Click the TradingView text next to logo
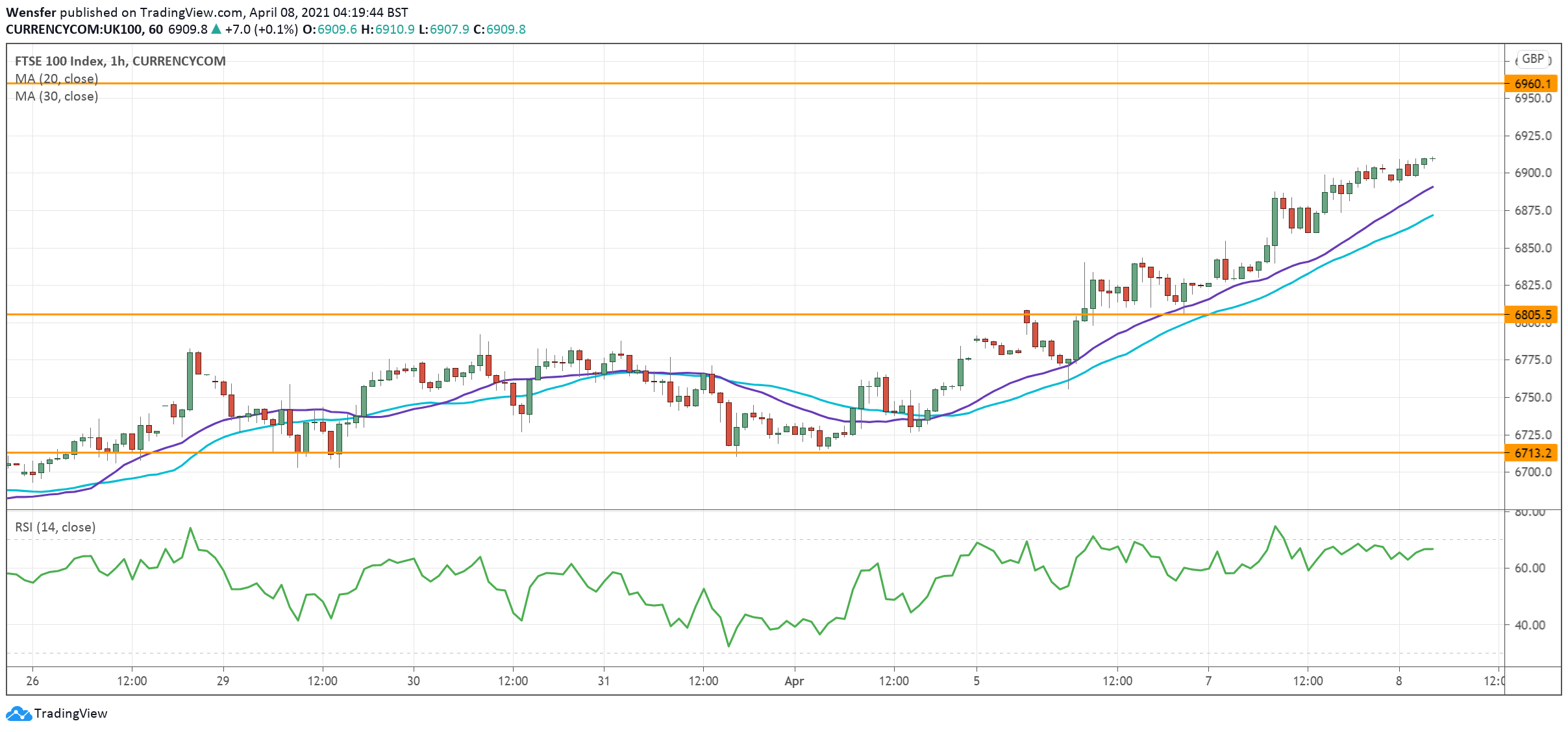 (x=70, y=713)
